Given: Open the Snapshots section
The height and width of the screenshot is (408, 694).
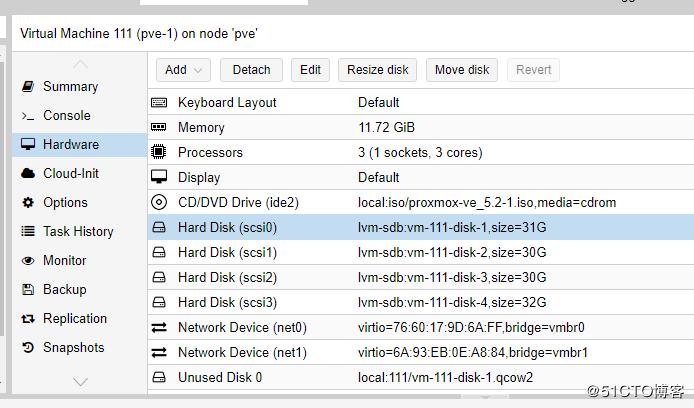Looking at the screenshot, I should [x=73, y=347].
